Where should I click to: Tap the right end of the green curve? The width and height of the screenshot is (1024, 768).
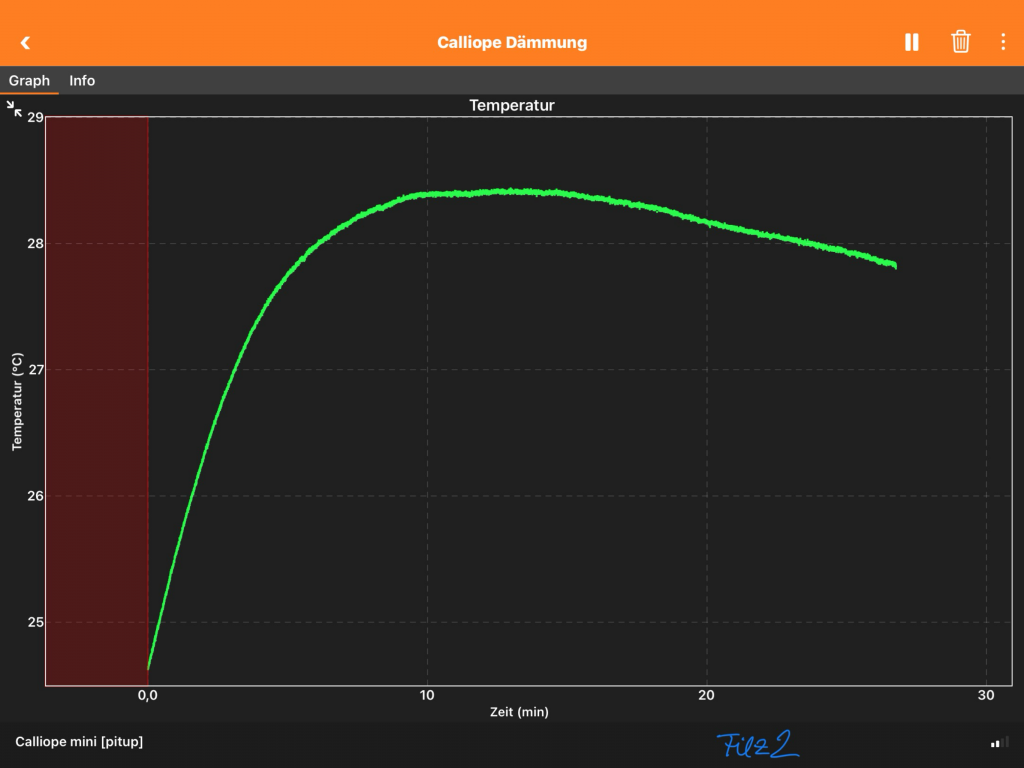click(893, 265)
